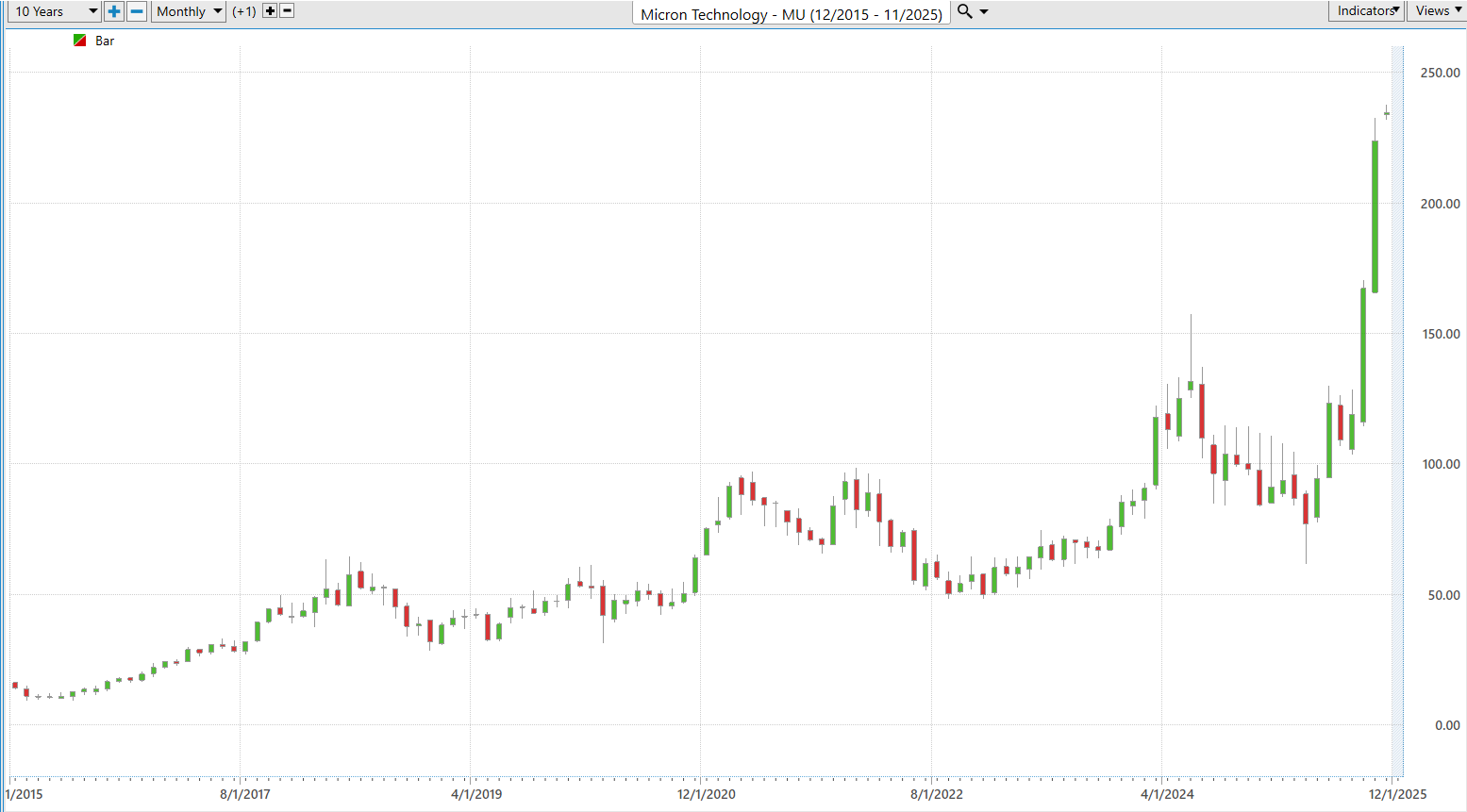Open the Views menu
Screen dimensions: 1467x812
(1438, 10)
